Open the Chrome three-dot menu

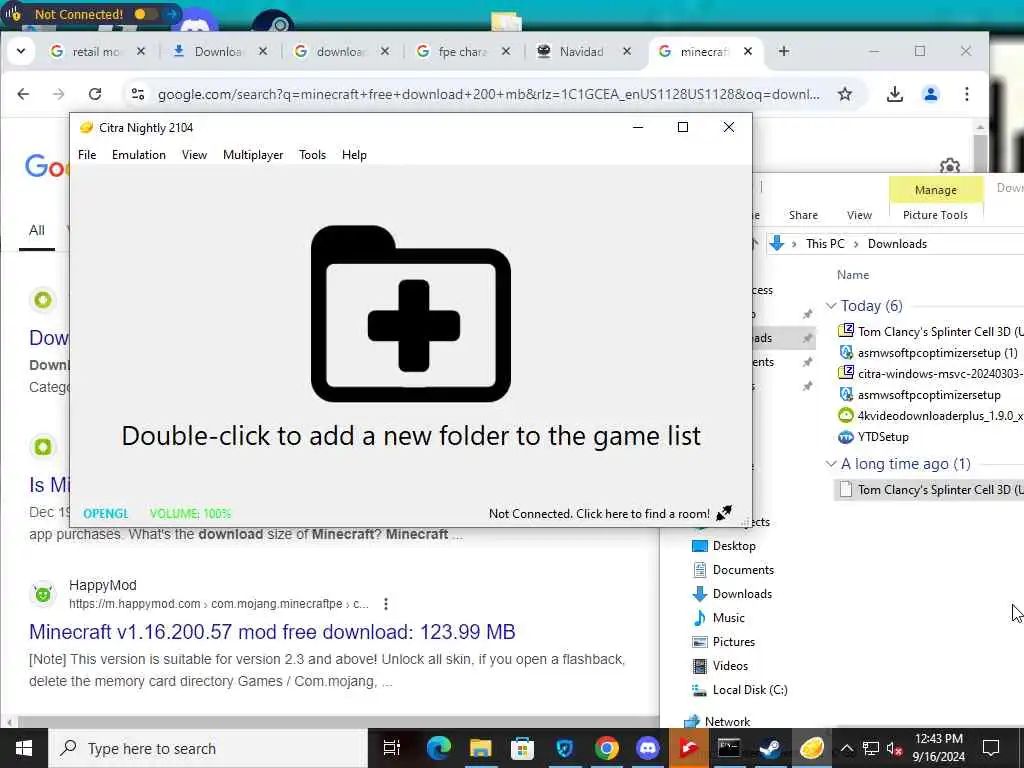967,94
